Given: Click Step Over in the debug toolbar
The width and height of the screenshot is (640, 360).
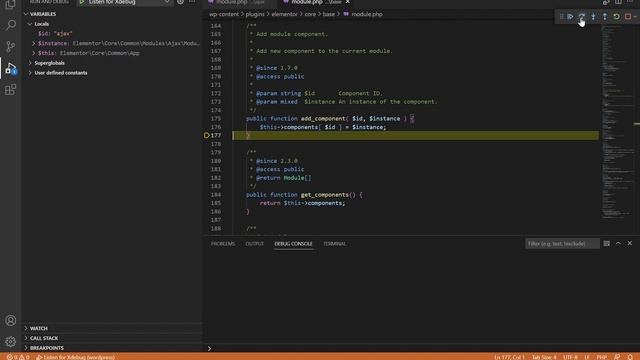Looking at the screenshot, I should [x=582, y=17].
